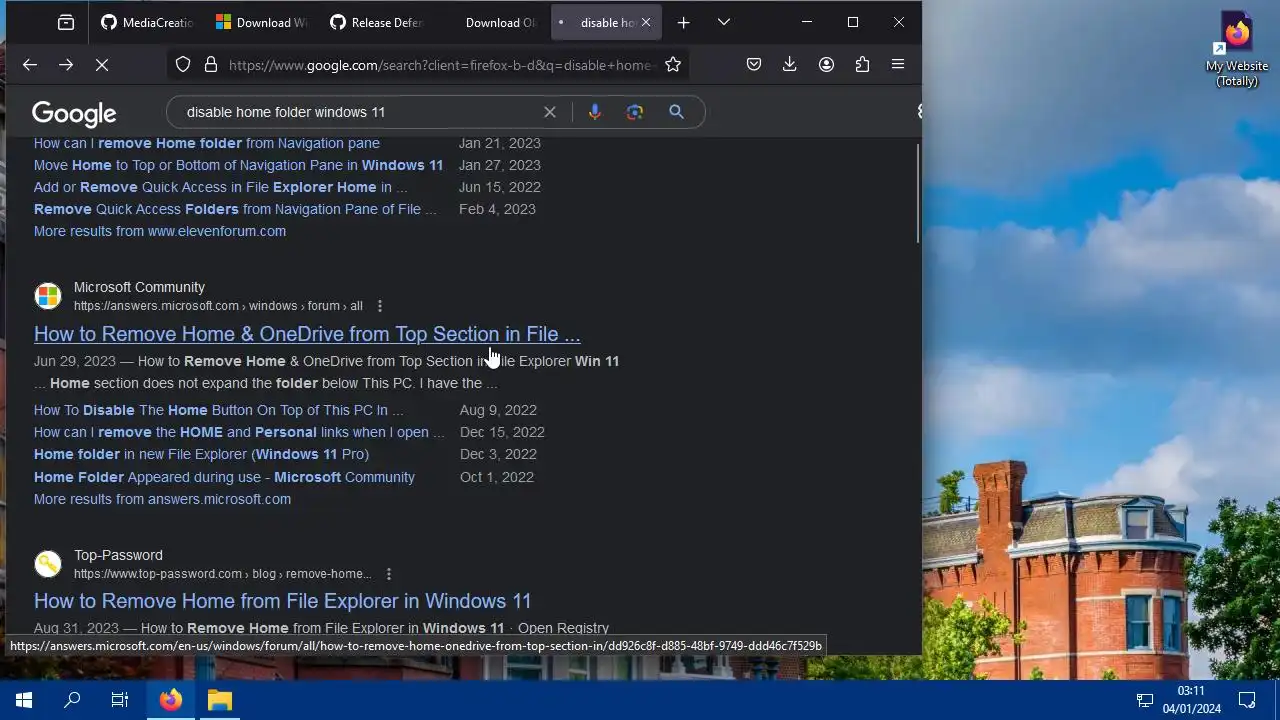Open 'Remove Quick Access Folders' link
The width and height of the screenshot is (1280, 720).
[235, 209]
